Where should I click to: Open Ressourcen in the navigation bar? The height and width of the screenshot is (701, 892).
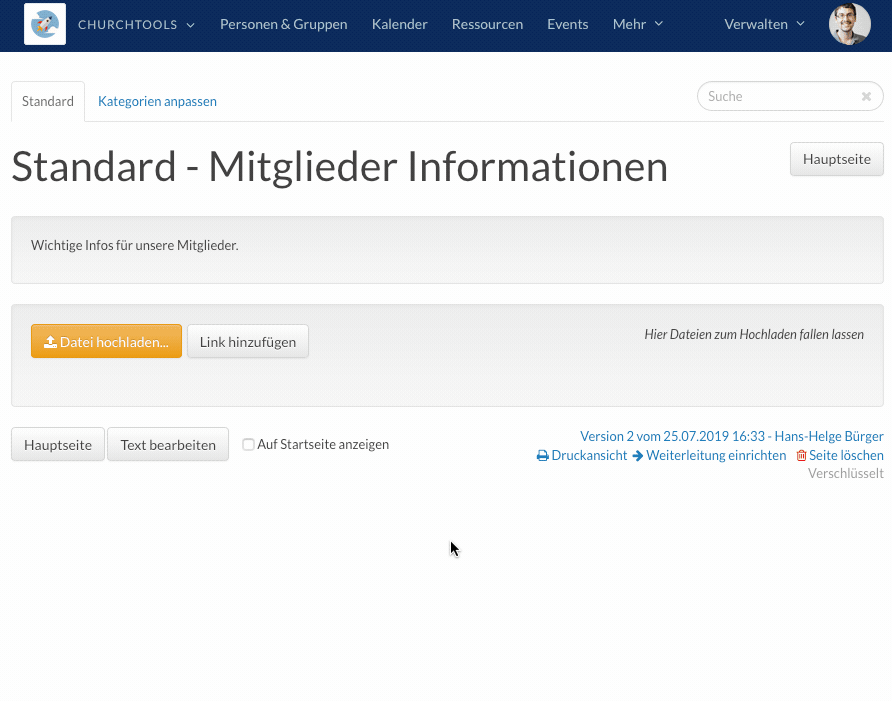point(488,24)
